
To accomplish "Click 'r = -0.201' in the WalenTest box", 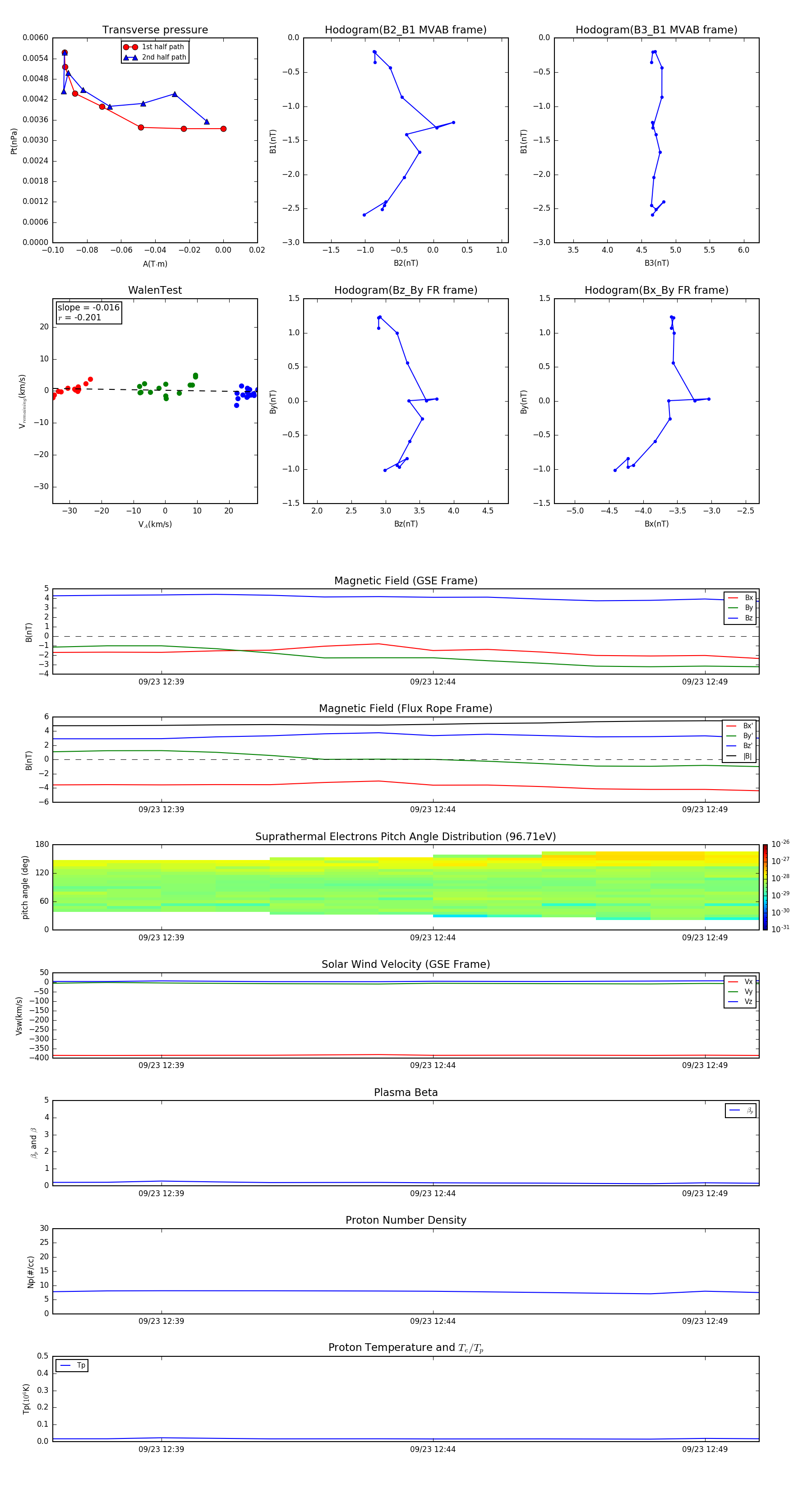I will tap(79, 318).
